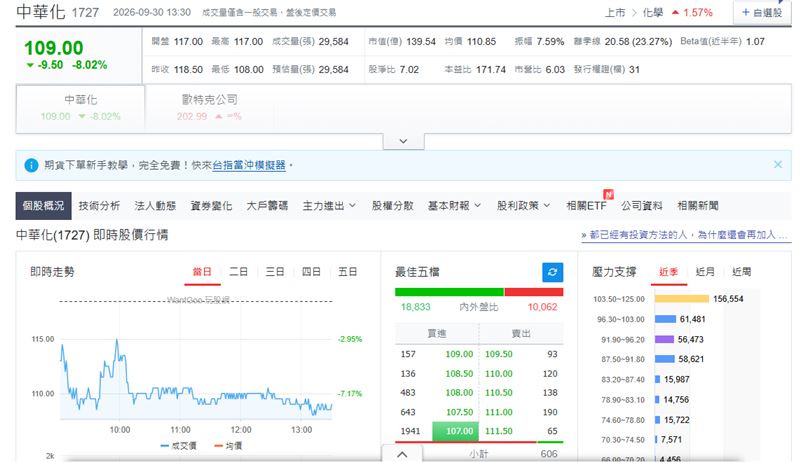The image size is (800, 462).
Task: Click bid price 108.50
Action: [459, 373]
